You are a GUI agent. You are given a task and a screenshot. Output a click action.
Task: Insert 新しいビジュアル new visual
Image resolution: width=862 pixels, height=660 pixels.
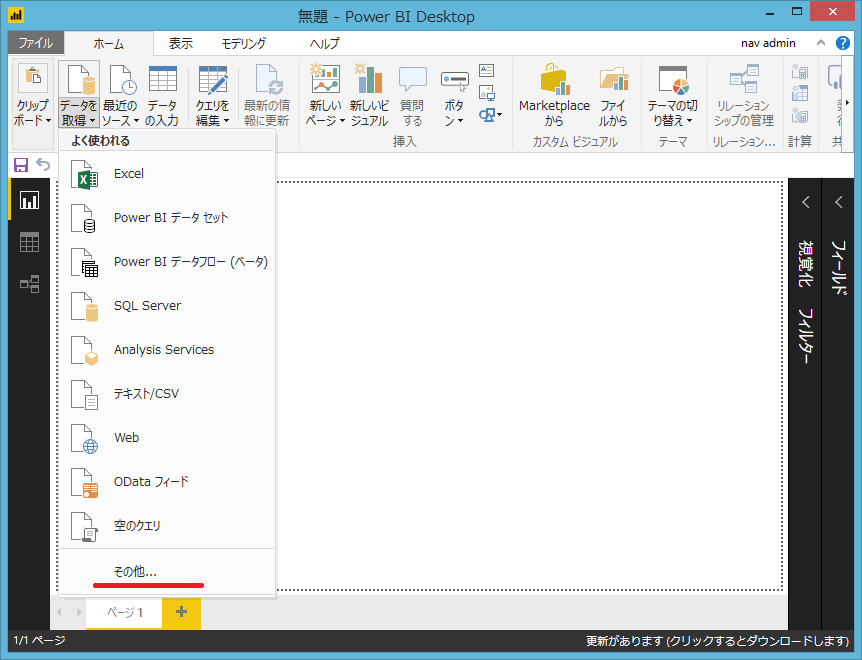click(369, 95)
